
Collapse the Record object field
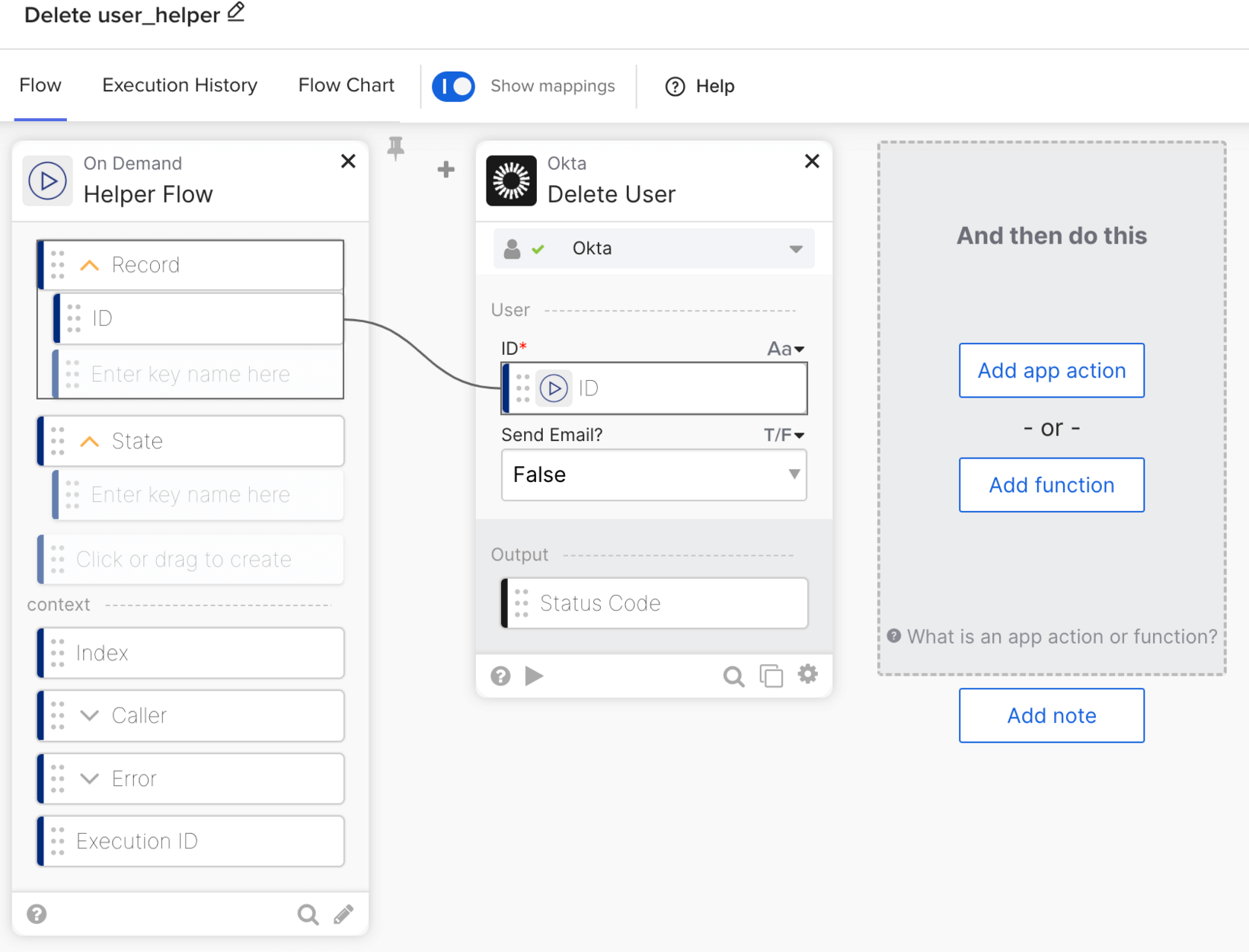[90, 265]
